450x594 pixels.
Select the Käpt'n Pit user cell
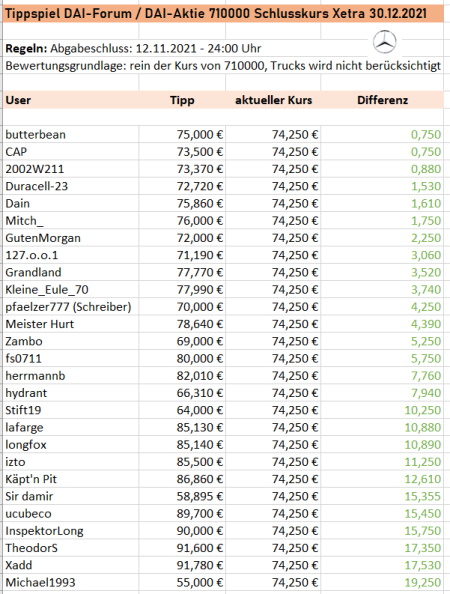point(71,479)
